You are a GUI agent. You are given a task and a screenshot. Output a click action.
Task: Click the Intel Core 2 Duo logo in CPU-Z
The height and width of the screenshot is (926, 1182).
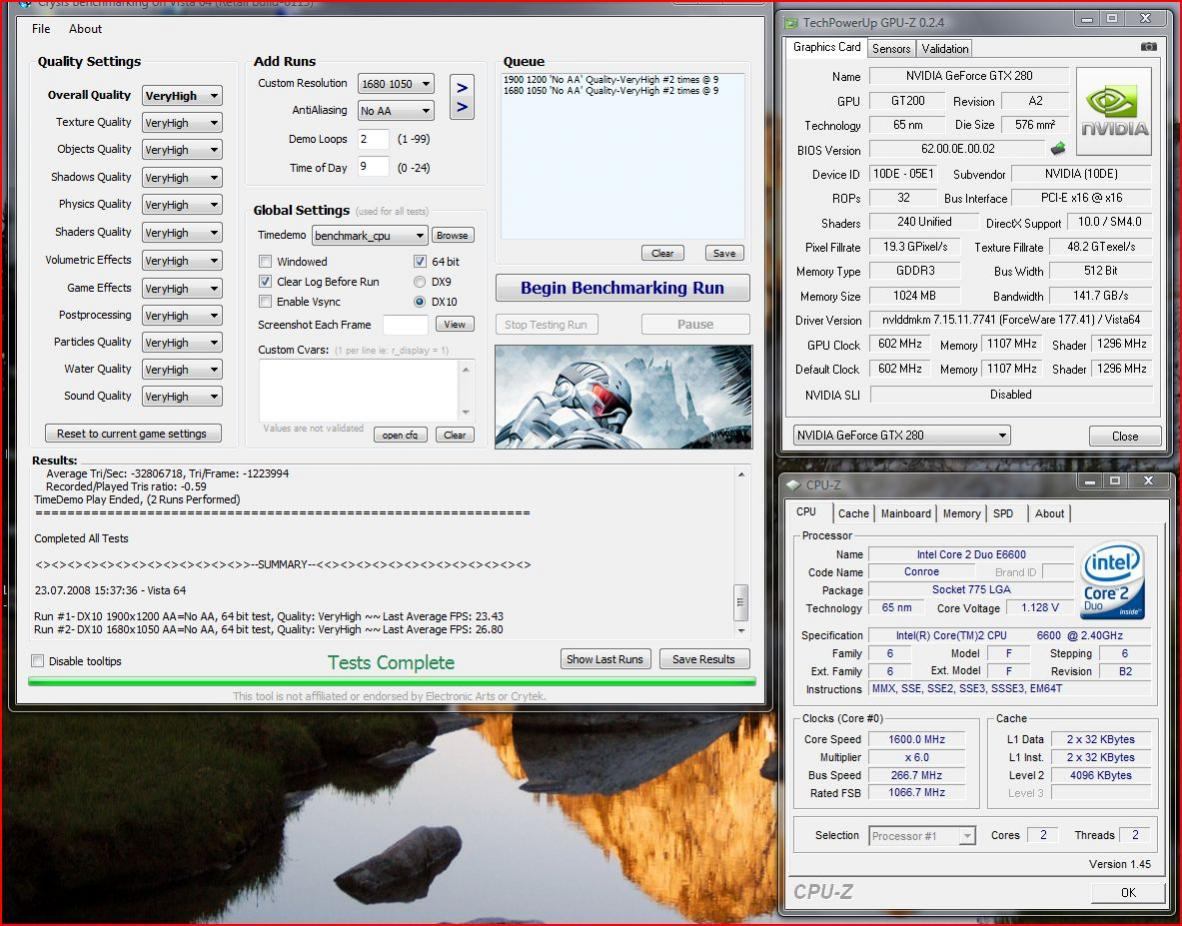[1113, 581]
